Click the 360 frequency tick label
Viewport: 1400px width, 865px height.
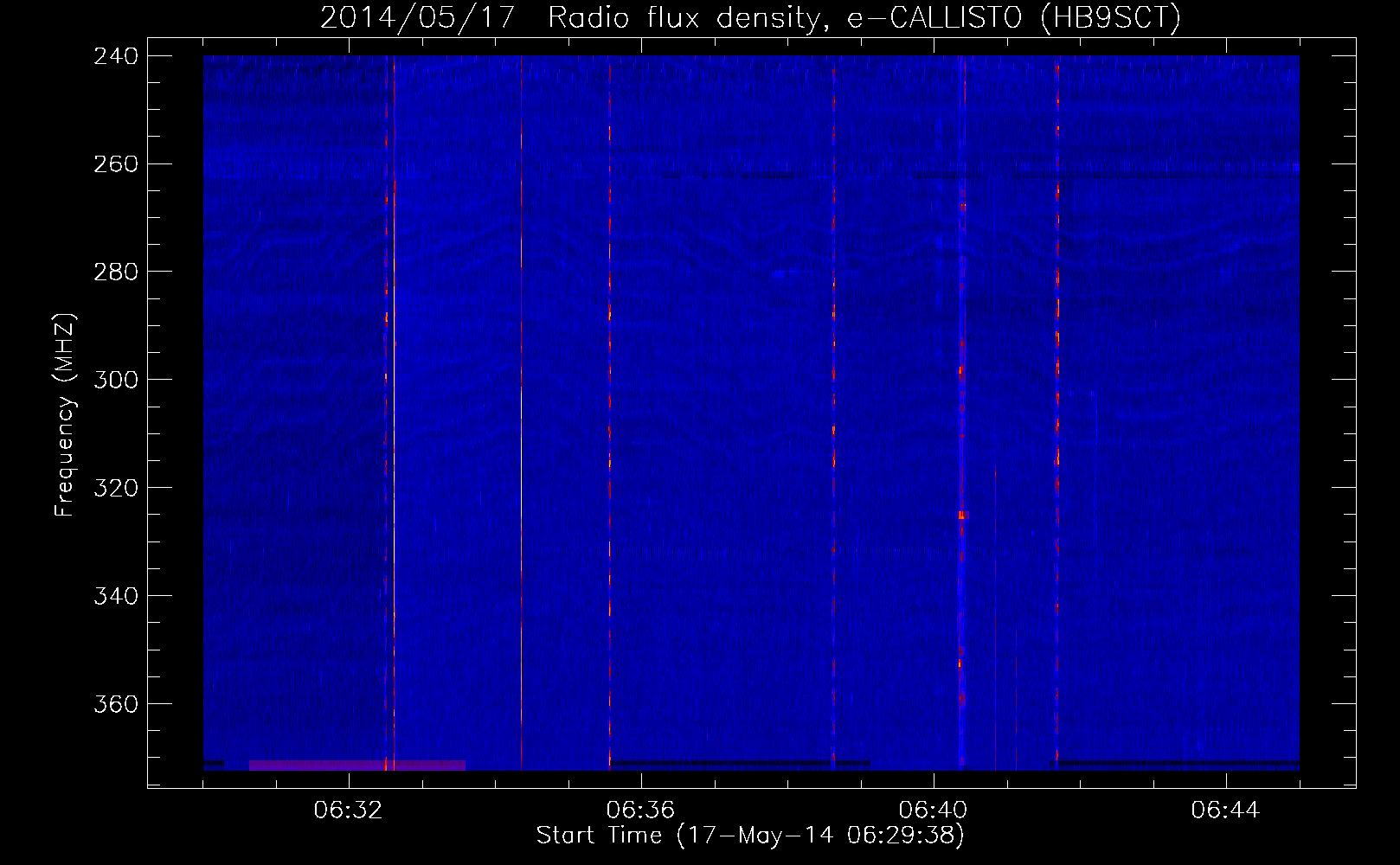tap(116, 704)
